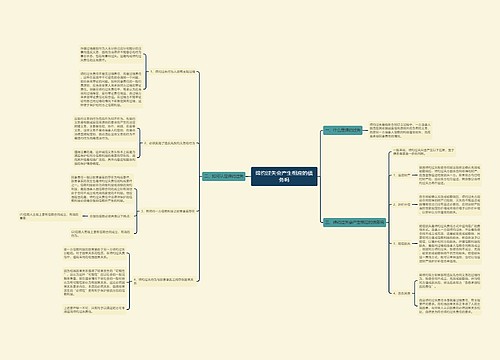Select subtopic 4 under teal node 二
Image resolution: width=500 pixels, height=360 pixels.
coord(402,294)
